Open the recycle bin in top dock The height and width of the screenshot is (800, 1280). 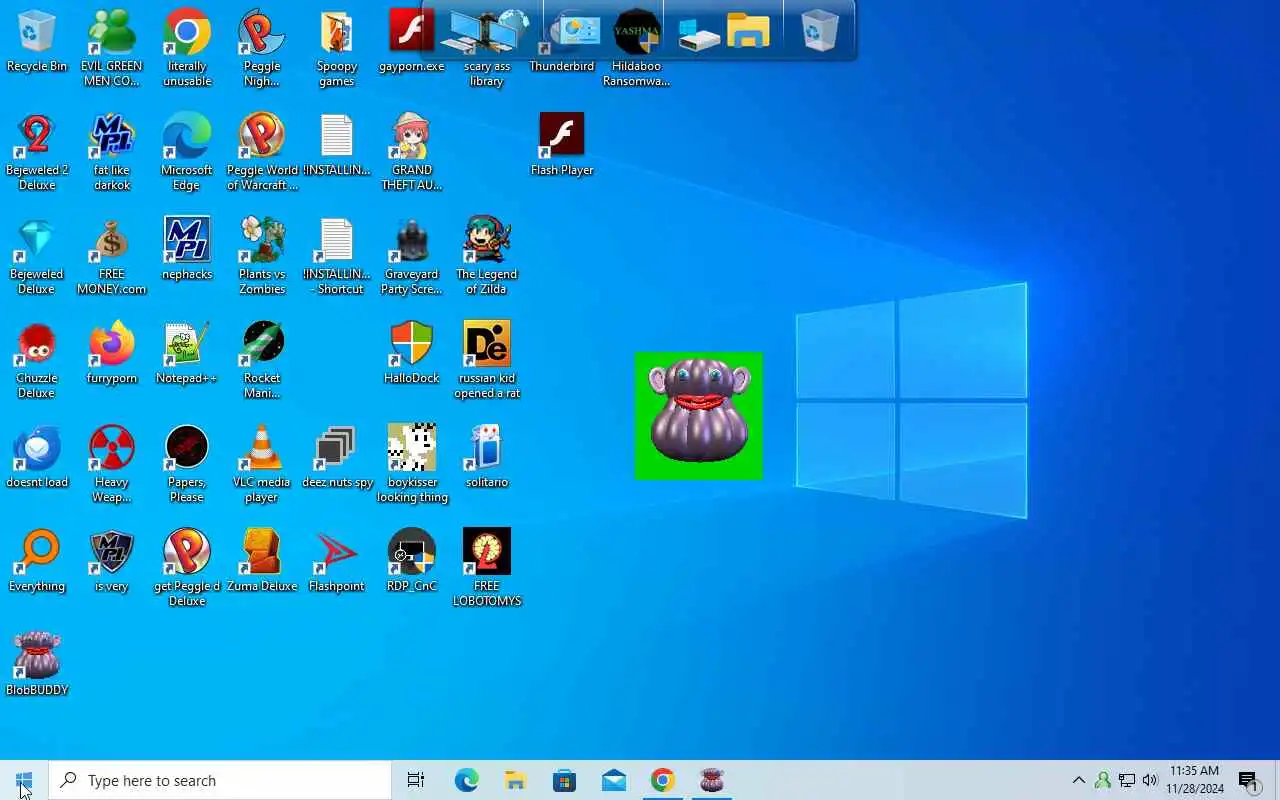(819, 32)
